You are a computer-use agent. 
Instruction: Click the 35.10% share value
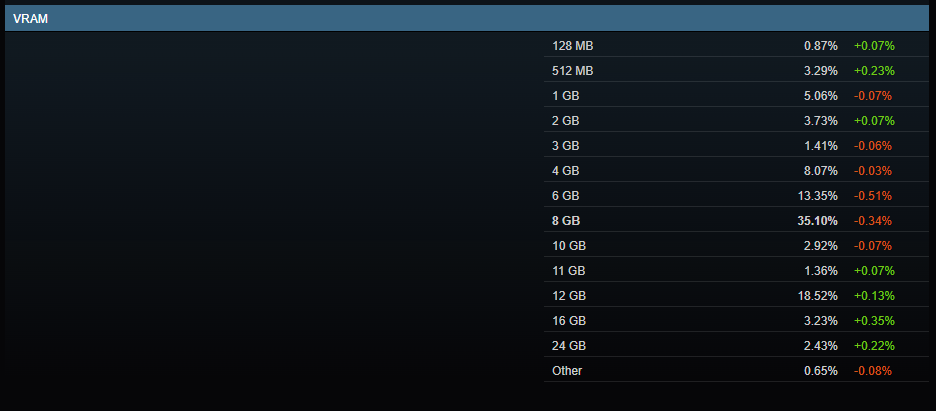(817, 221)
